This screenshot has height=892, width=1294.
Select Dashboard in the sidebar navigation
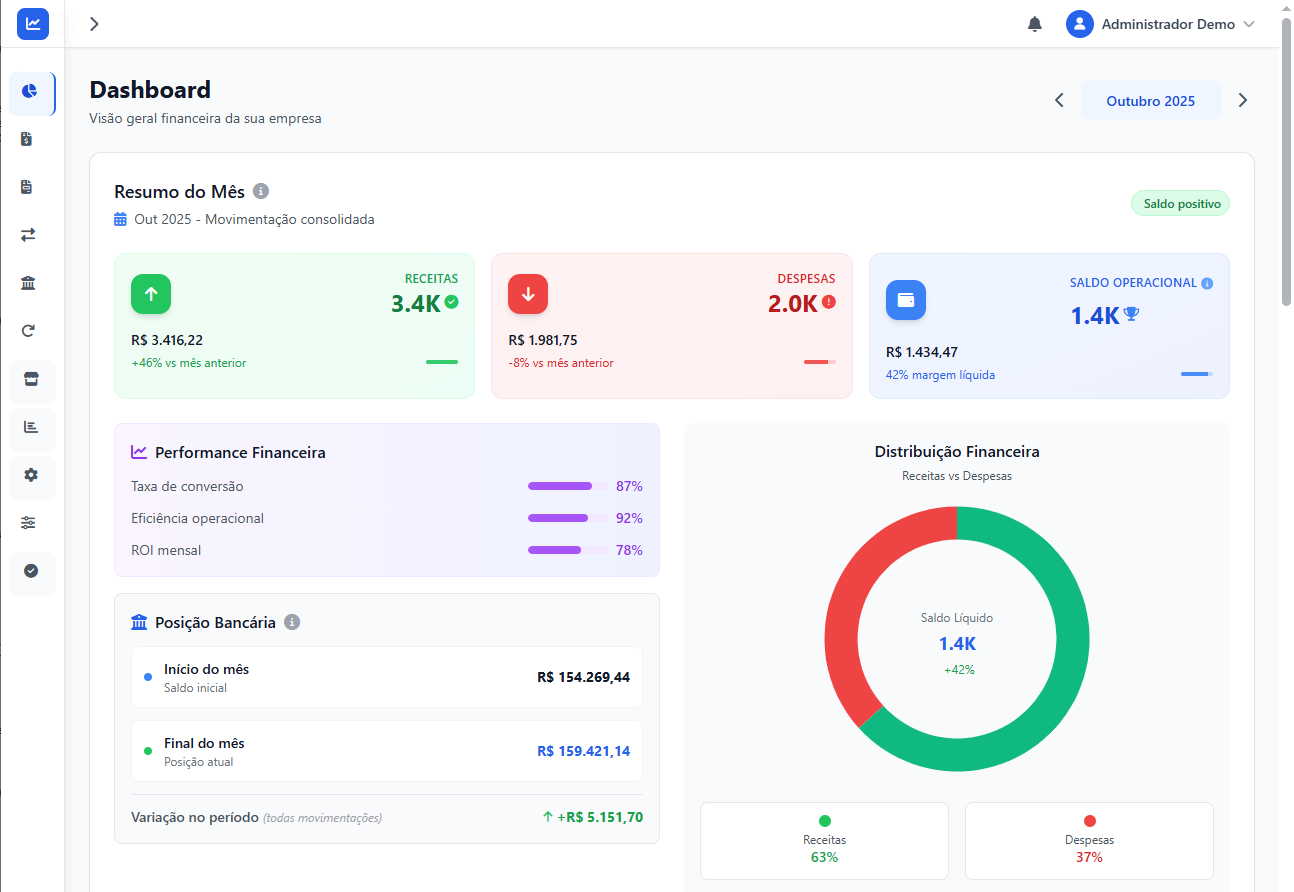pos(28,93)
